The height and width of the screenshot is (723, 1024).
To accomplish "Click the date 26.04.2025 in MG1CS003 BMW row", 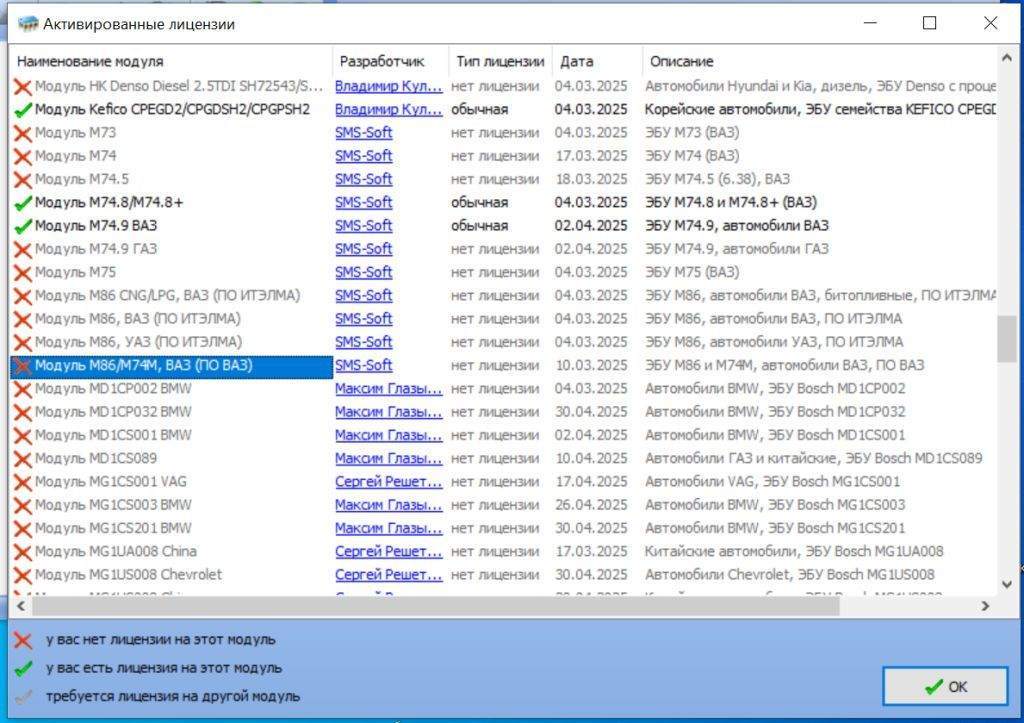I will 591,505.
